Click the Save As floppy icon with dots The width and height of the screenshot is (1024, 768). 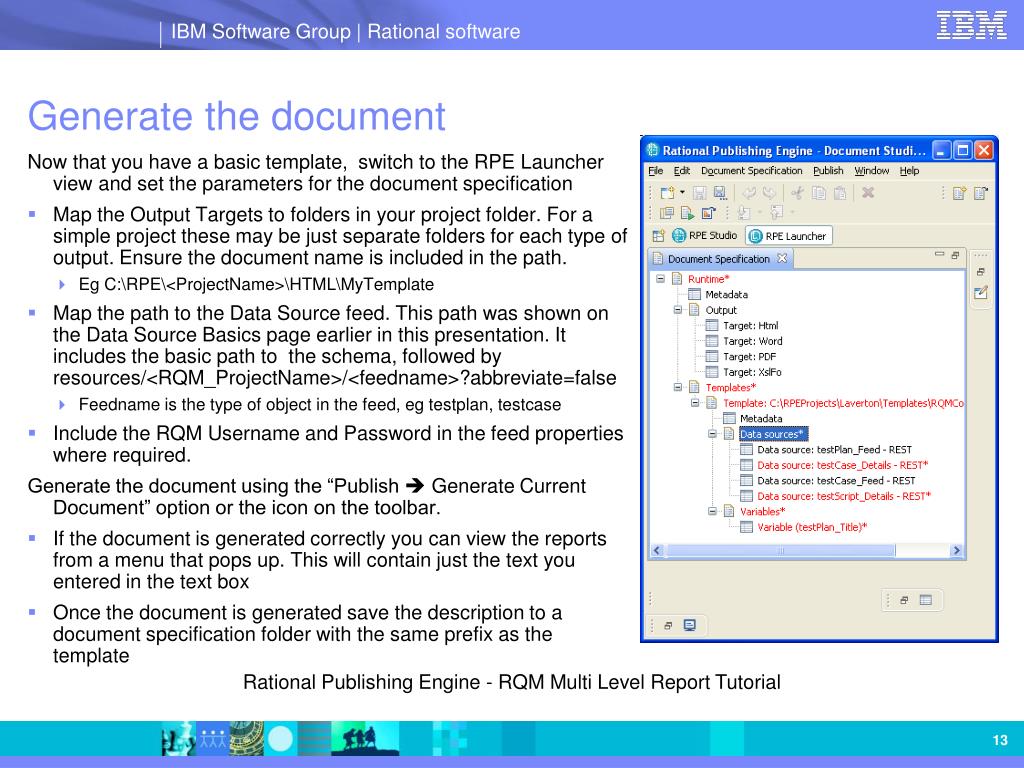click(x=720, y=193)
